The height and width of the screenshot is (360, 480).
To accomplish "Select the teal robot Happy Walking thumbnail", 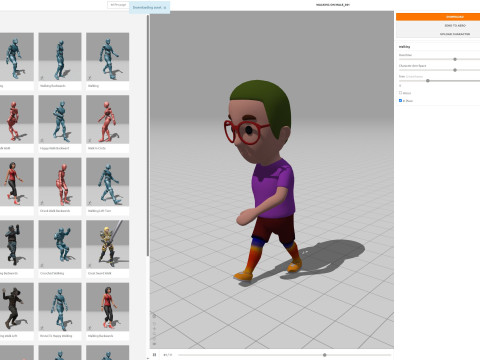I will (60, 307).
